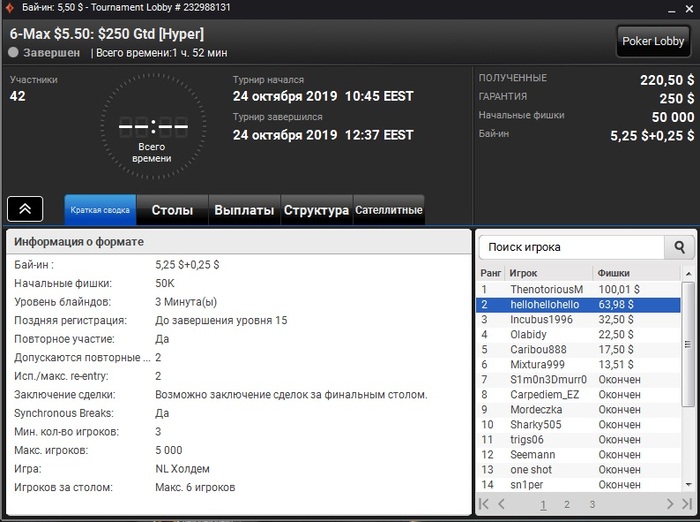Image resolution: width=700 pixels, height=522 pixels.
Task: Go to page 2 of players
Action: point(567,505)
